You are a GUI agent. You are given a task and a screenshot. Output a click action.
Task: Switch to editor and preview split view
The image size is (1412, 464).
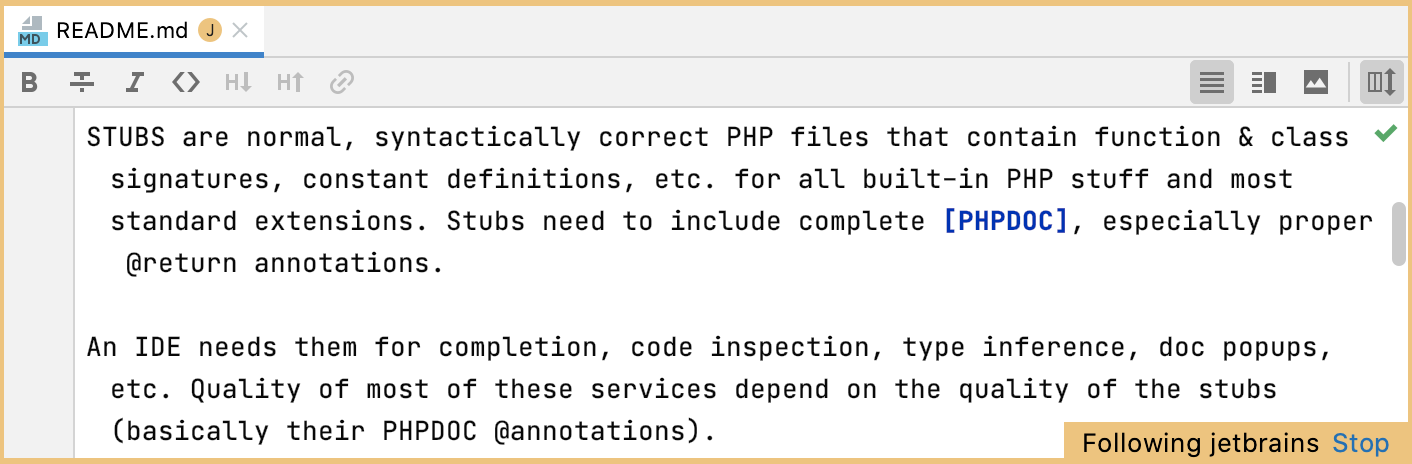click(x=1264, y=82)
